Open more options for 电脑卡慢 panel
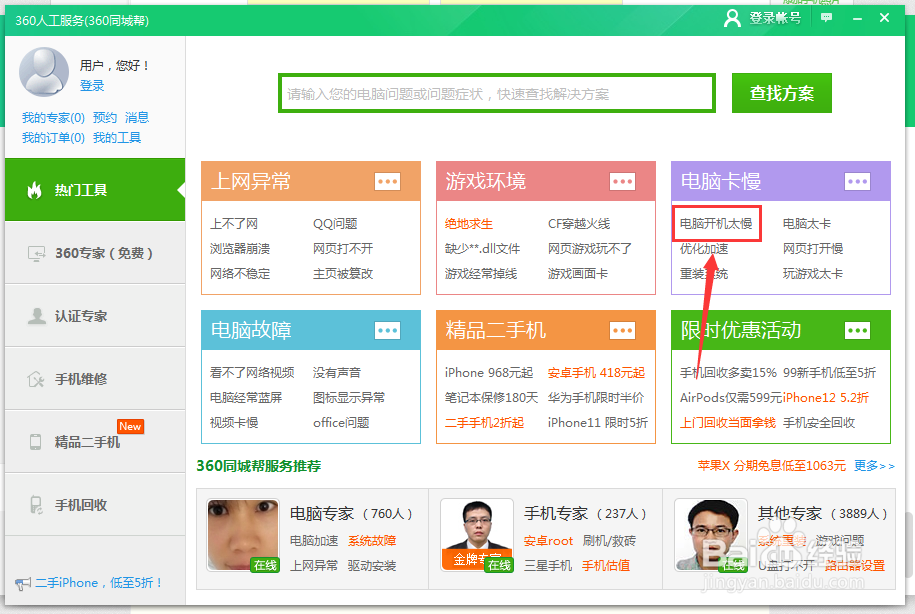Image resolution: width=915 pixels, height=614 pixels. point(857,181)
